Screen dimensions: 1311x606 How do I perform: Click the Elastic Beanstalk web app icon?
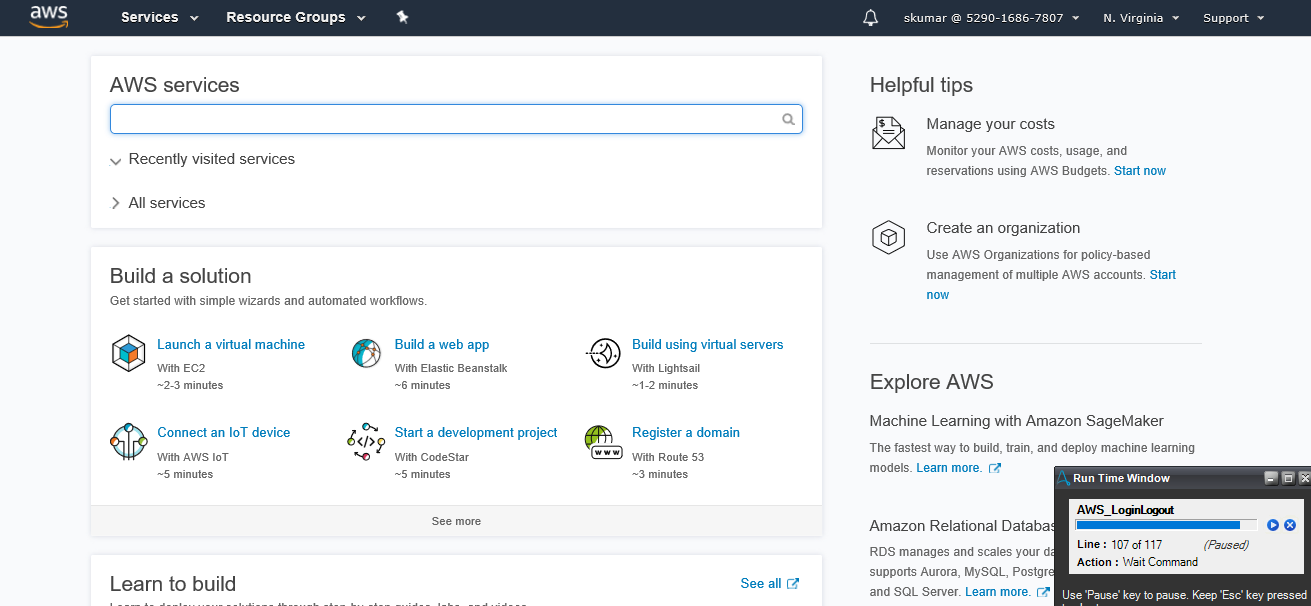pyautogui.click(x=367, y=353)
